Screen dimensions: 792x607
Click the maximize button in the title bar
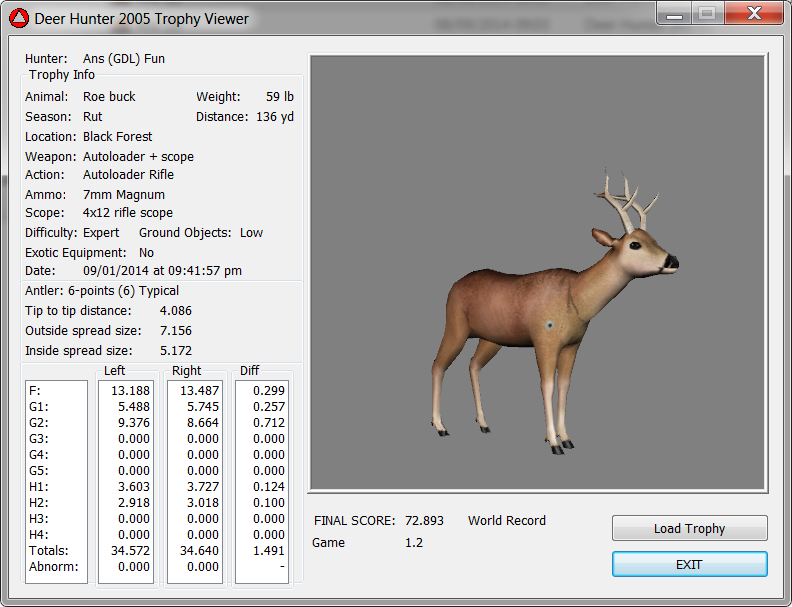click(x=706, y=13)
